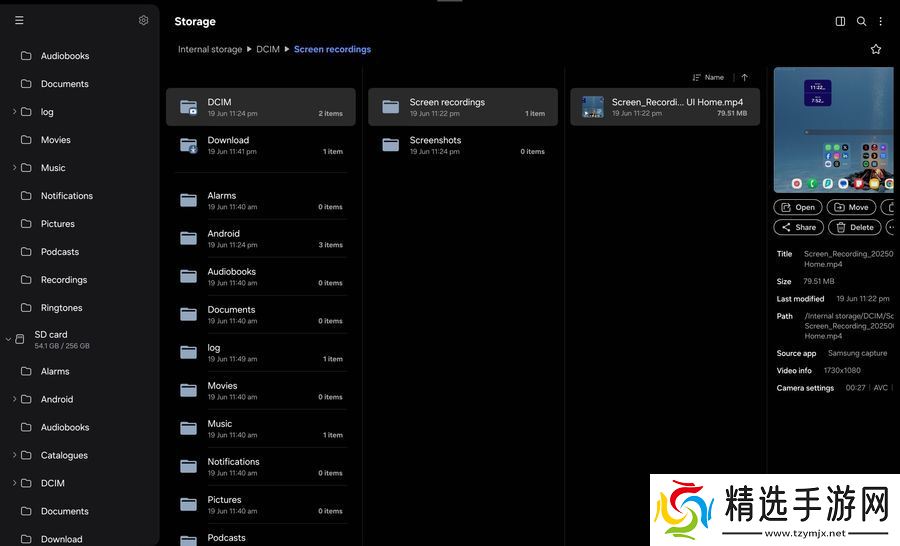This screenshot has width=900, height=546.
Task: Open the three-dot more options menu
Action: click(881, 21)
